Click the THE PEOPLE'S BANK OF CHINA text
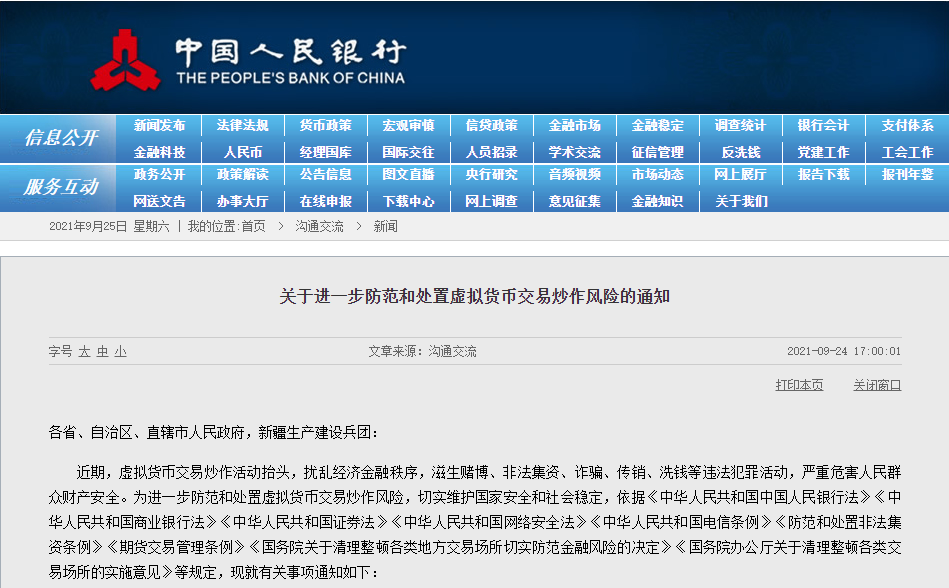Image resolution: width=949 pixels, height=588 pixels. click(x=291, y=78)
